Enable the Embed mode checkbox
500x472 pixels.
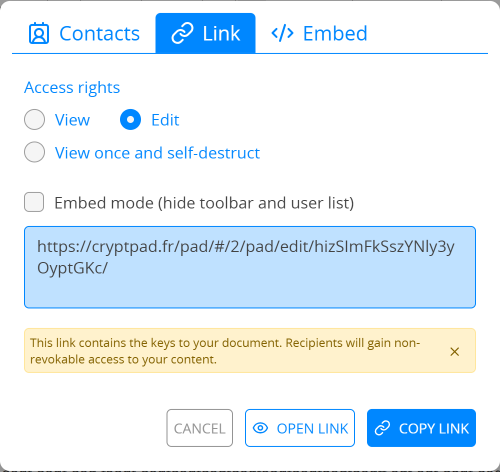point(34,202)
